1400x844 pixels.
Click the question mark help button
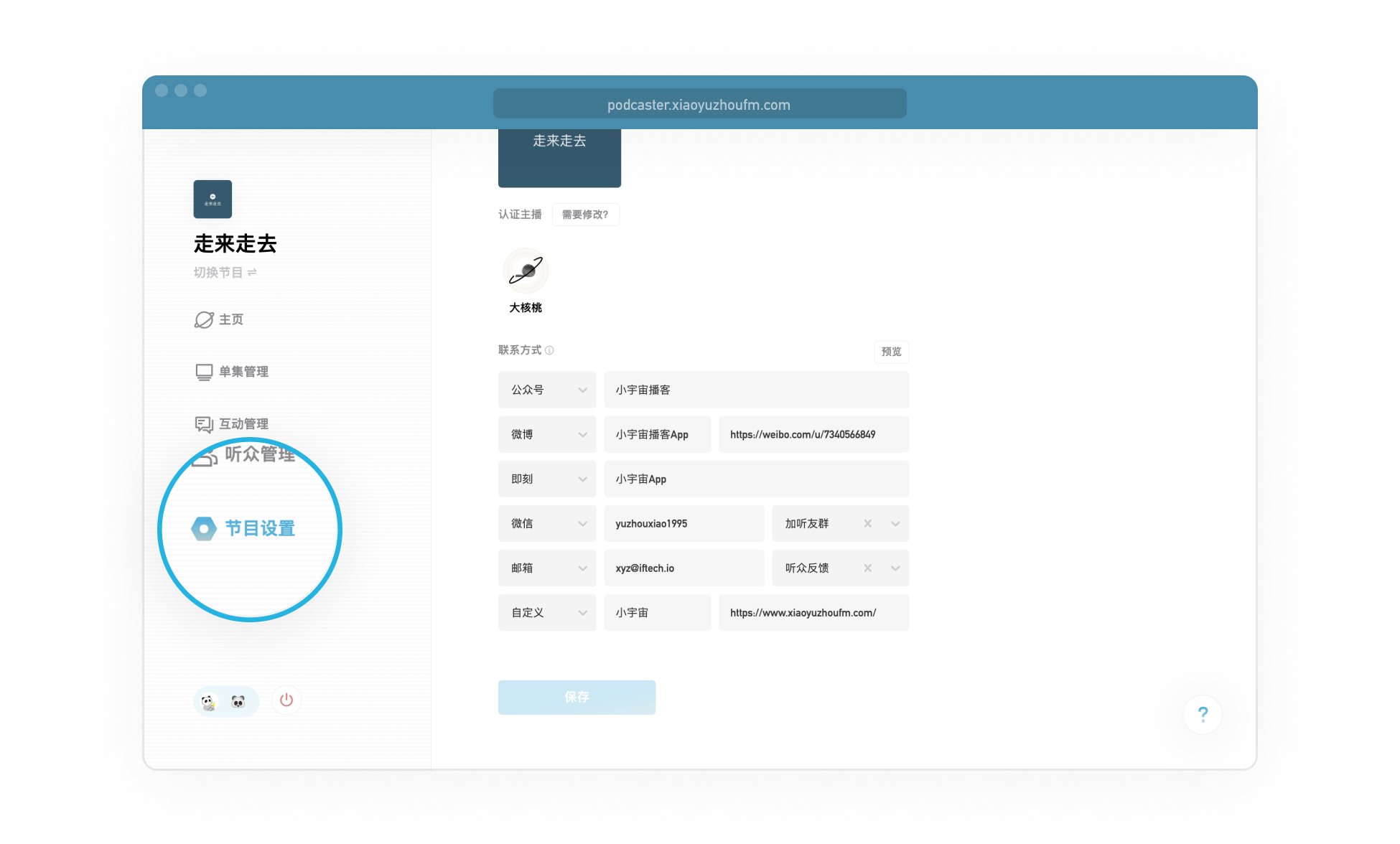tap(1203, 714)
